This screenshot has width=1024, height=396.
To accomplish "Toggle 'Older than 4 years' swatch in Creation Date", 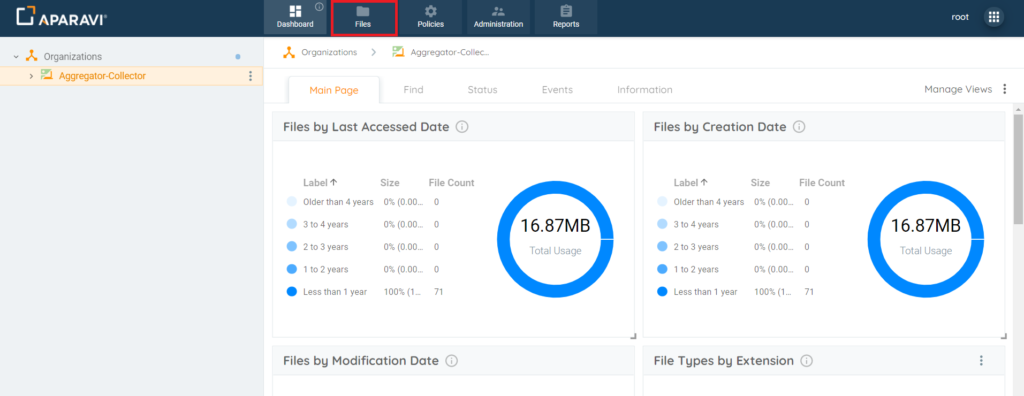I will 662,202.
